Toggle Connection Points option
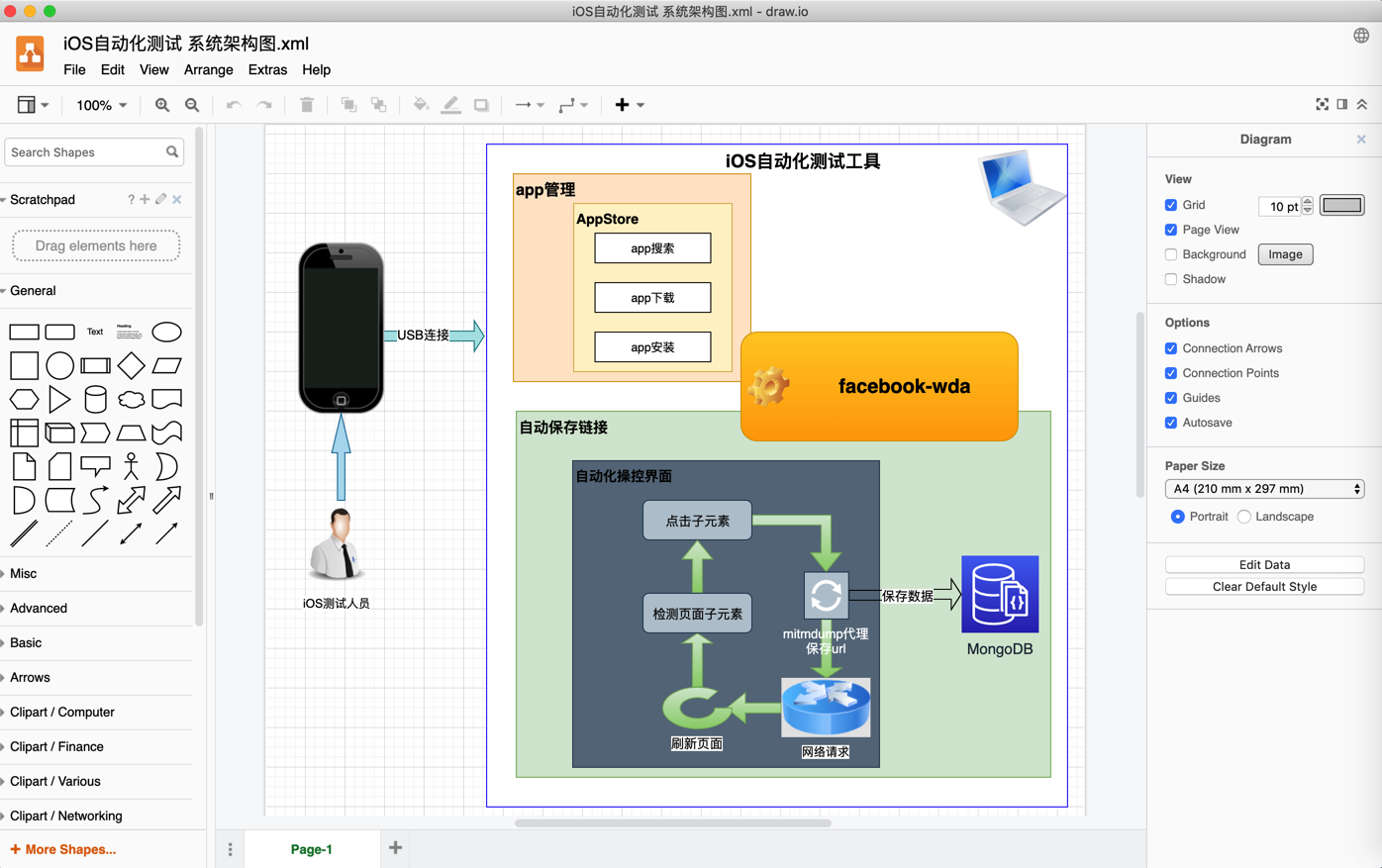The height and width of the screenshot is (868, 1382). (1171, 373)
